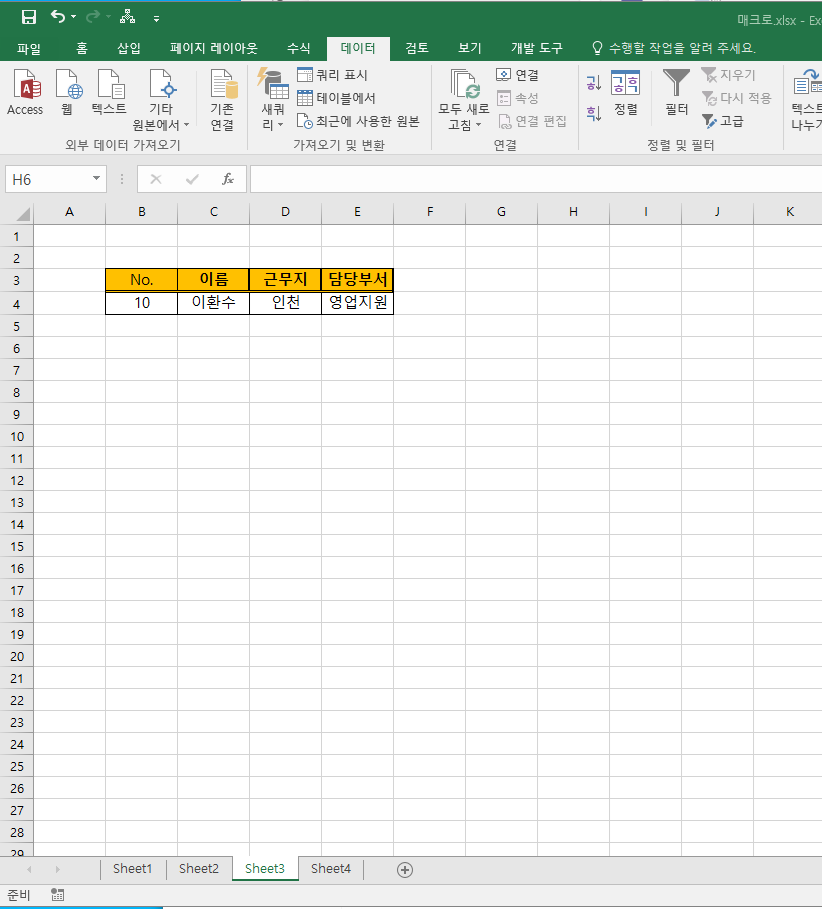
Task: Switch to the Sheet2 tab
Action: click(x=199, y=868)
